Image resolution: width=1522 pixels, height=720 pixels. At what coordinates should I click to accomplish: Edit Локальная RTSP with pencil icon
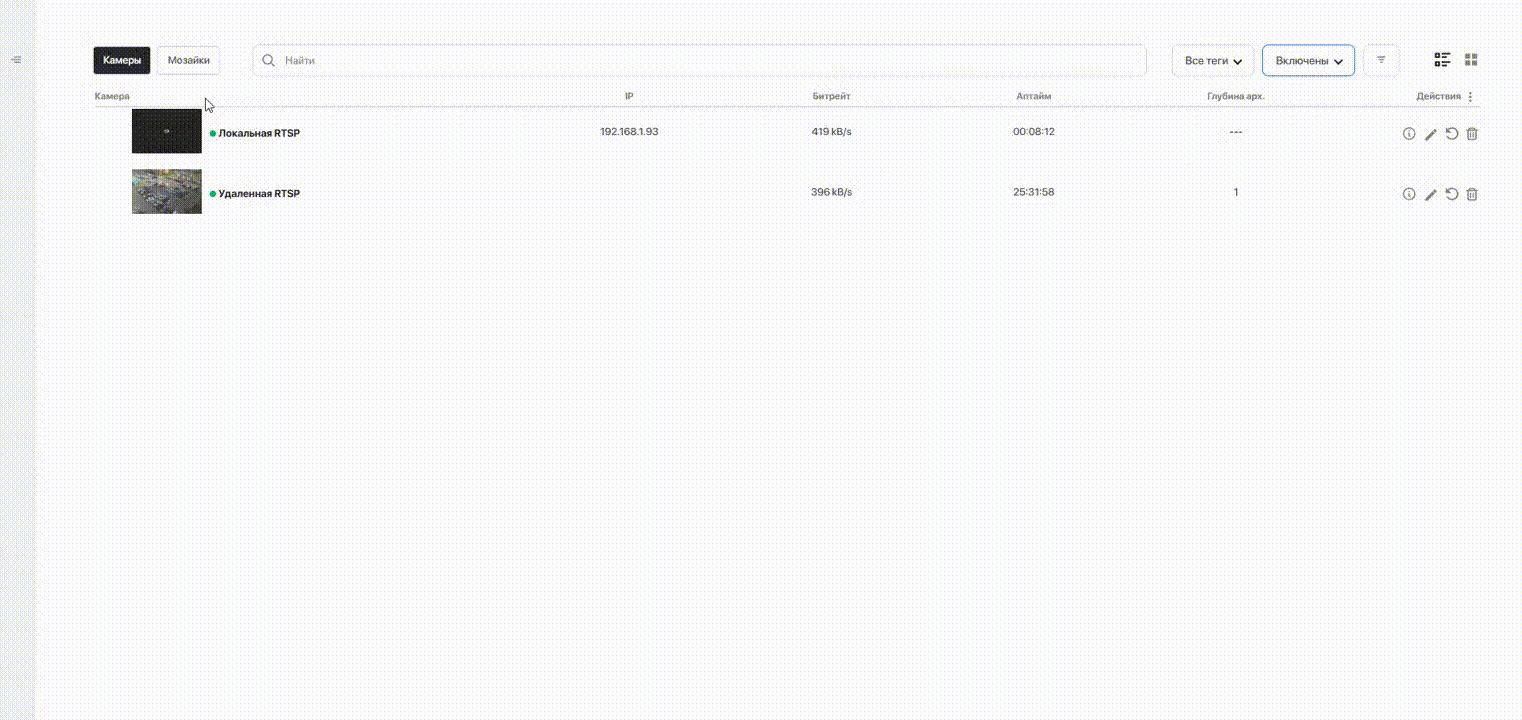[1430, 134]
